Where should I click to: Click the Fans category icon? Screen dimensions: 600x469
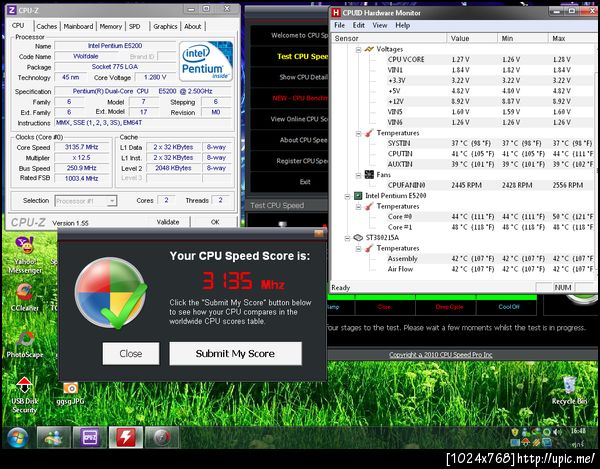tap(369, 175)
